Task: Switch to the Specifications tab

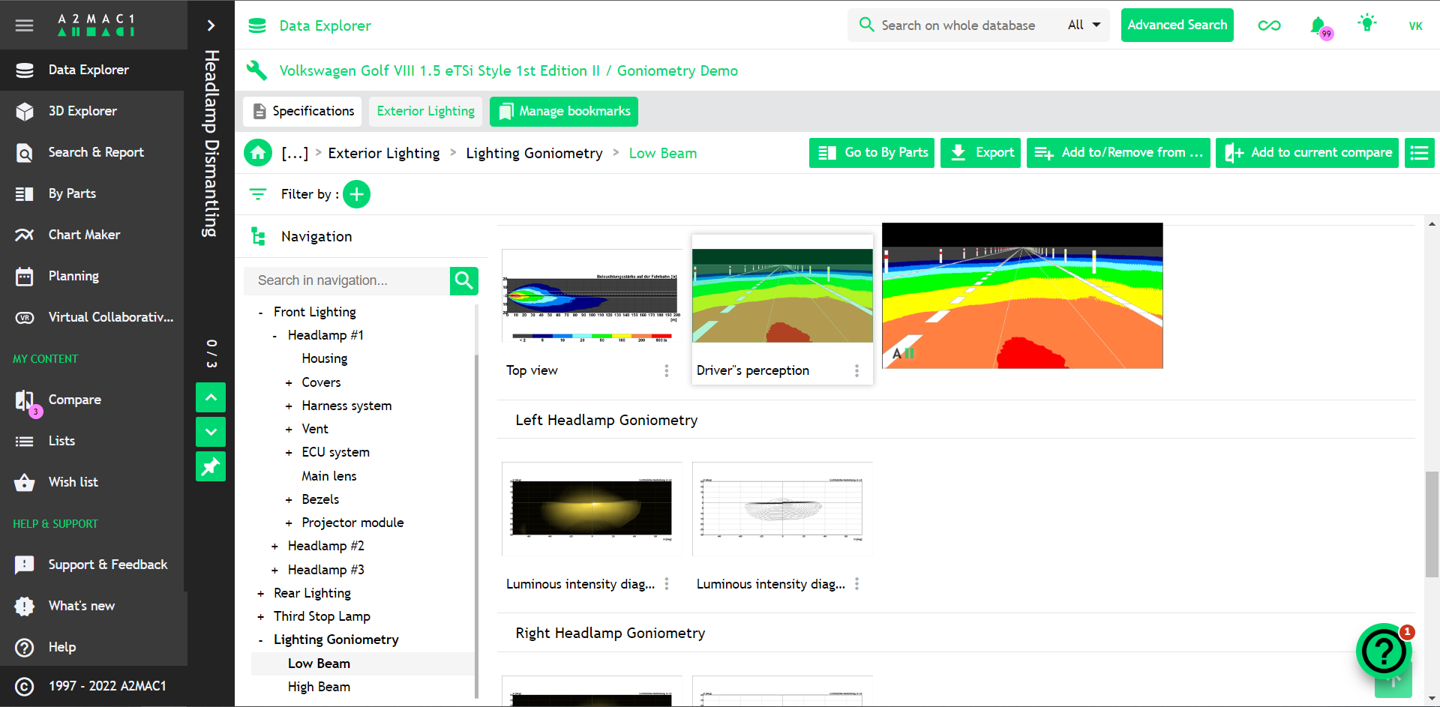Action: click(x=302, y=111)
